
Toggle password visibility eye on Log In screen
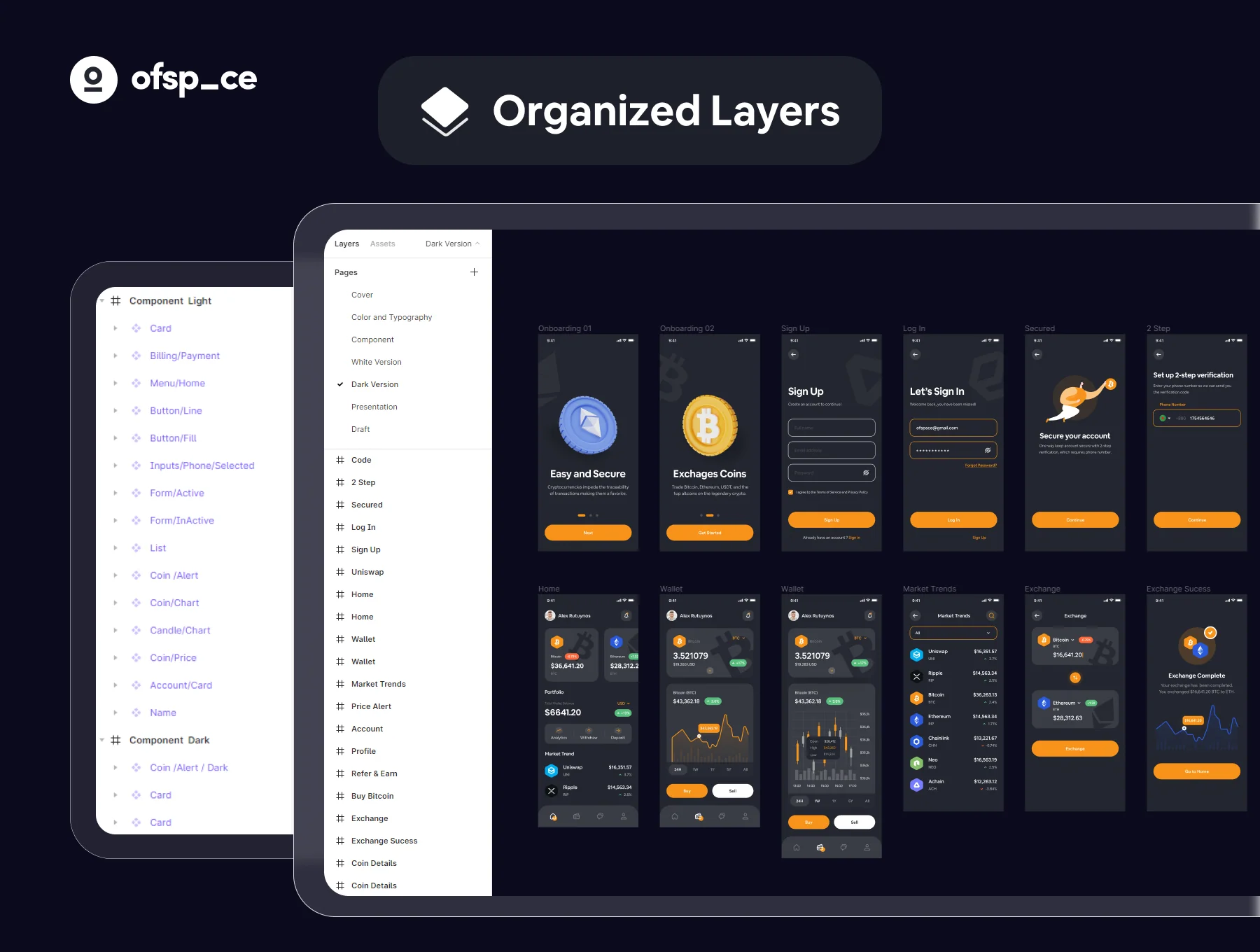pos(988,450)
